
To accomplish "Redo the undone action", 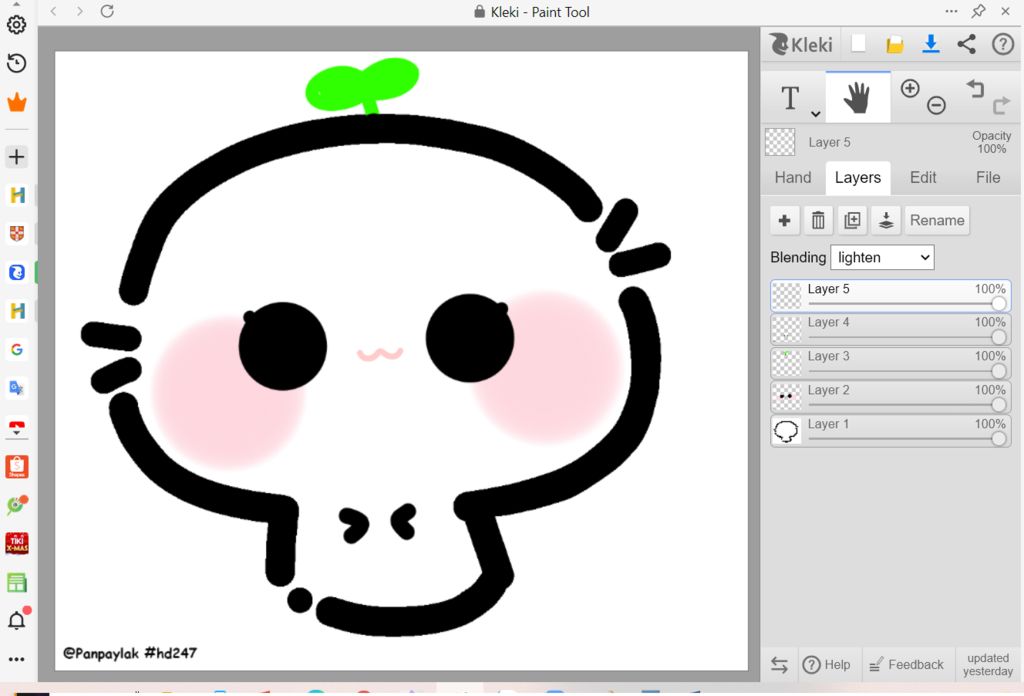I will tap(1000, 105).
